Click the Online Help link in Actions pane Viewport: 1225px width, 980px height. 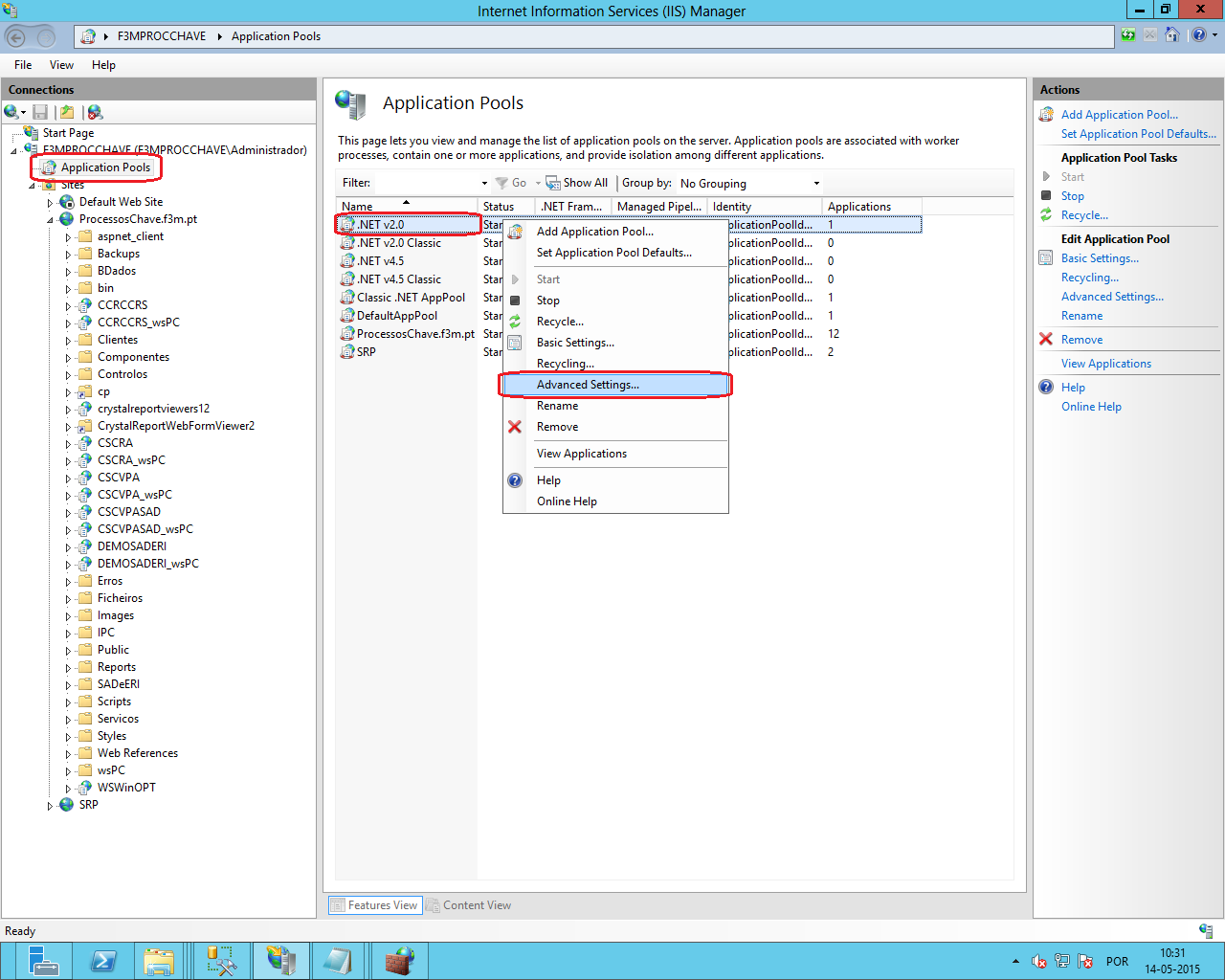point(1091,407)
